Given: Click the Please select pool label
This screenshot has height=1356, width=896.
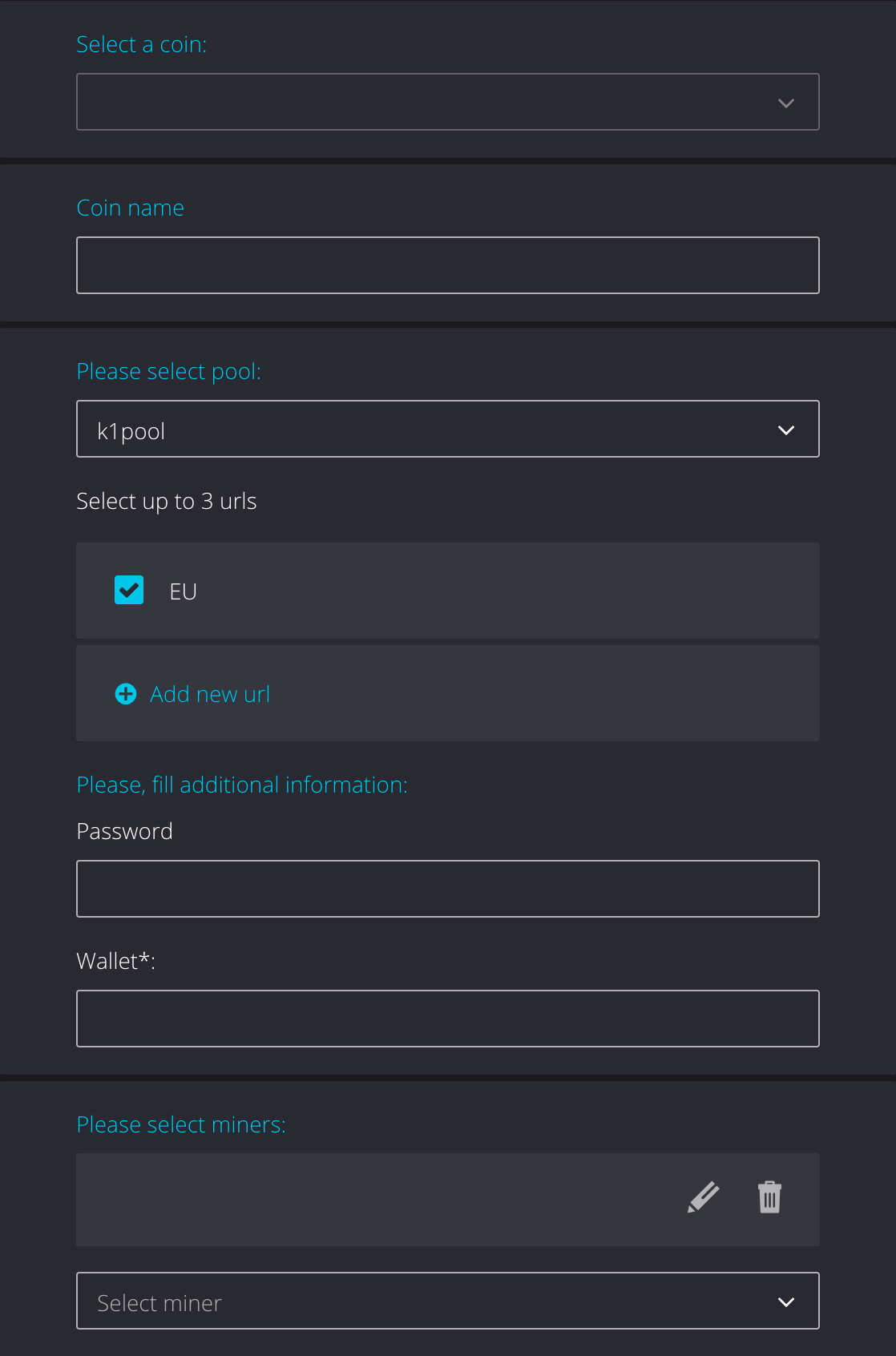Looking at the screenshot, I should tap(168, 371).
